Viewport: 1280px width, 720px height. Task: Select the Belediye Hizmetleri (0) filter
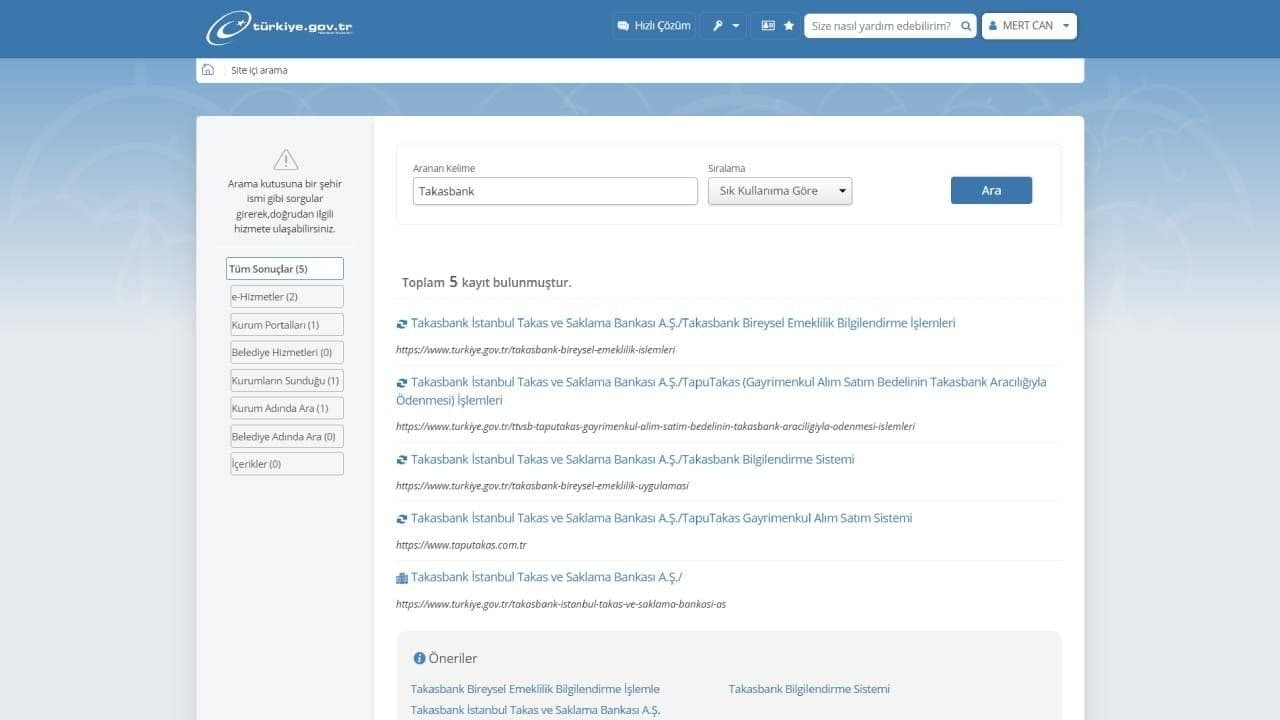tap(287, 353)
